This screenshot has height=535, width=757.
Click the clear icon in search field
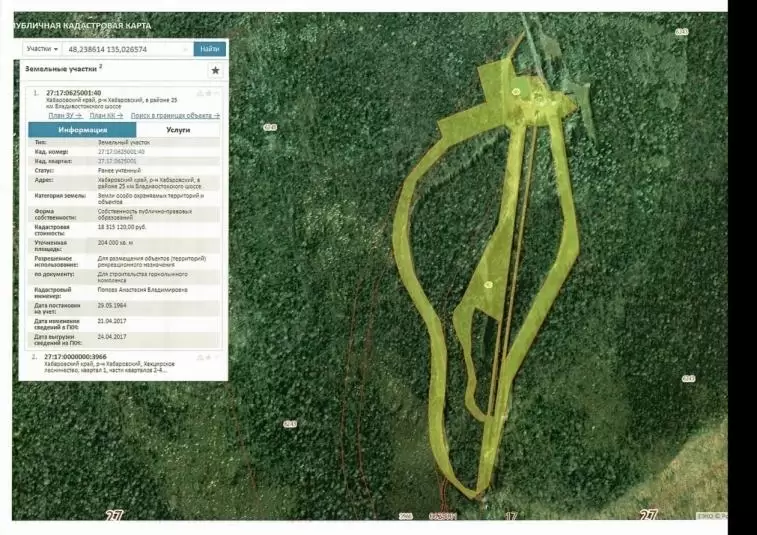[185, 48]
